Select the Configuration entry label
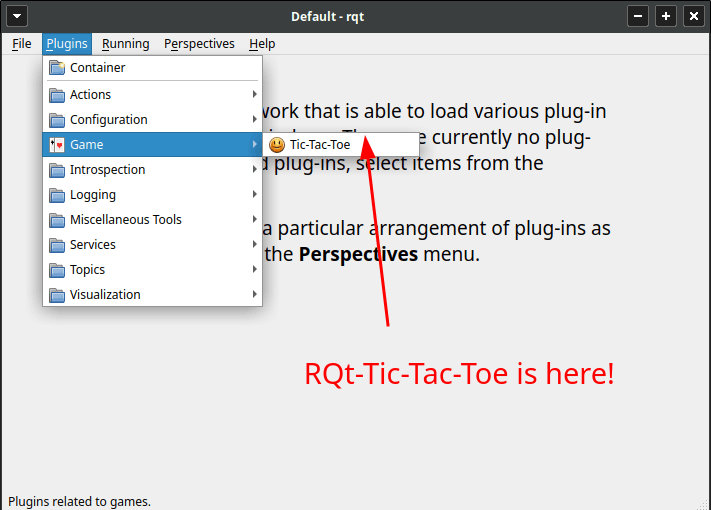The width and height of the screenshot is (711, 510). click(109, 120)
